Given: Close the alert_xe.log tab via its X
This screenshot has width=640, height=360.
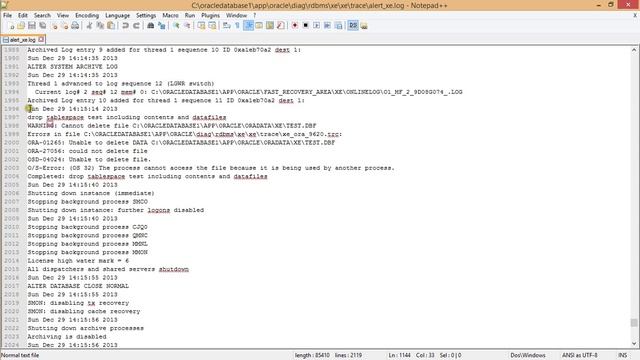Looking at the screenshot, I should click(x=41, y=39).
